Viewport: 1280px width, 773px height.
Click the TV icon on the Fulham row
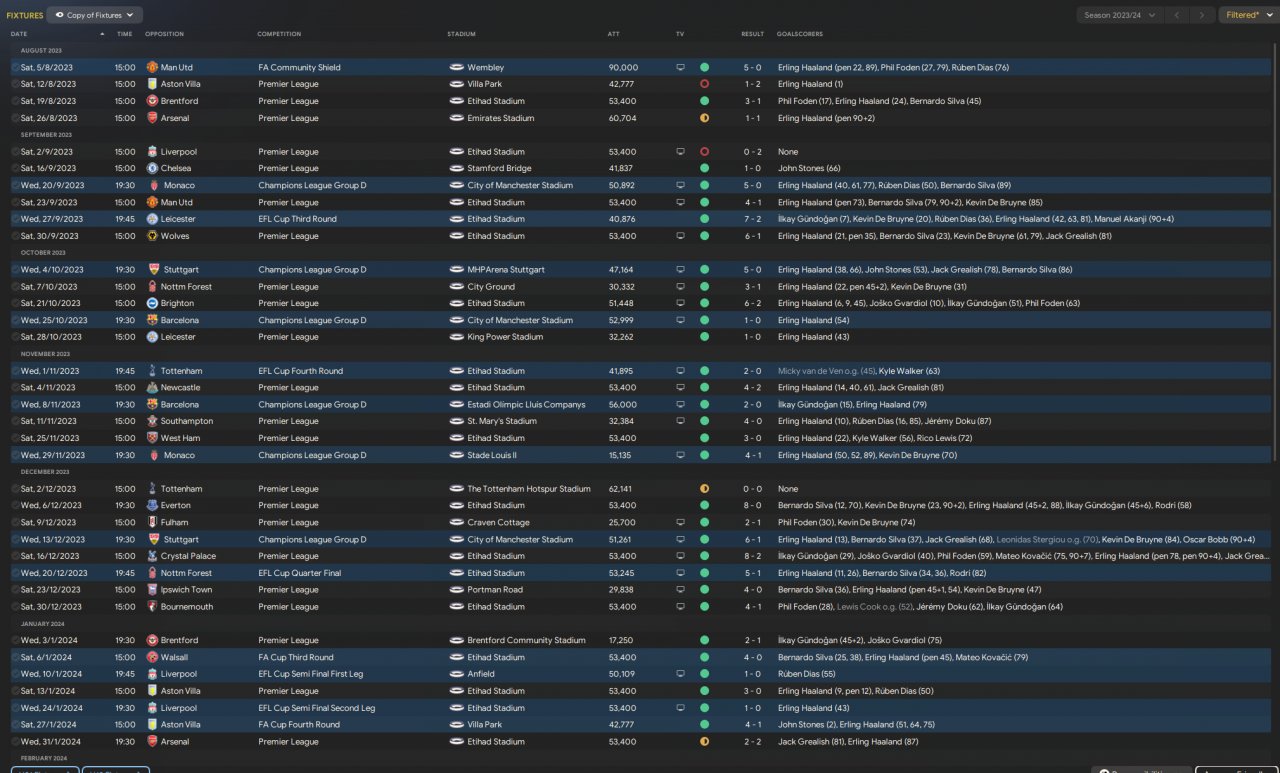coord(680,522)
